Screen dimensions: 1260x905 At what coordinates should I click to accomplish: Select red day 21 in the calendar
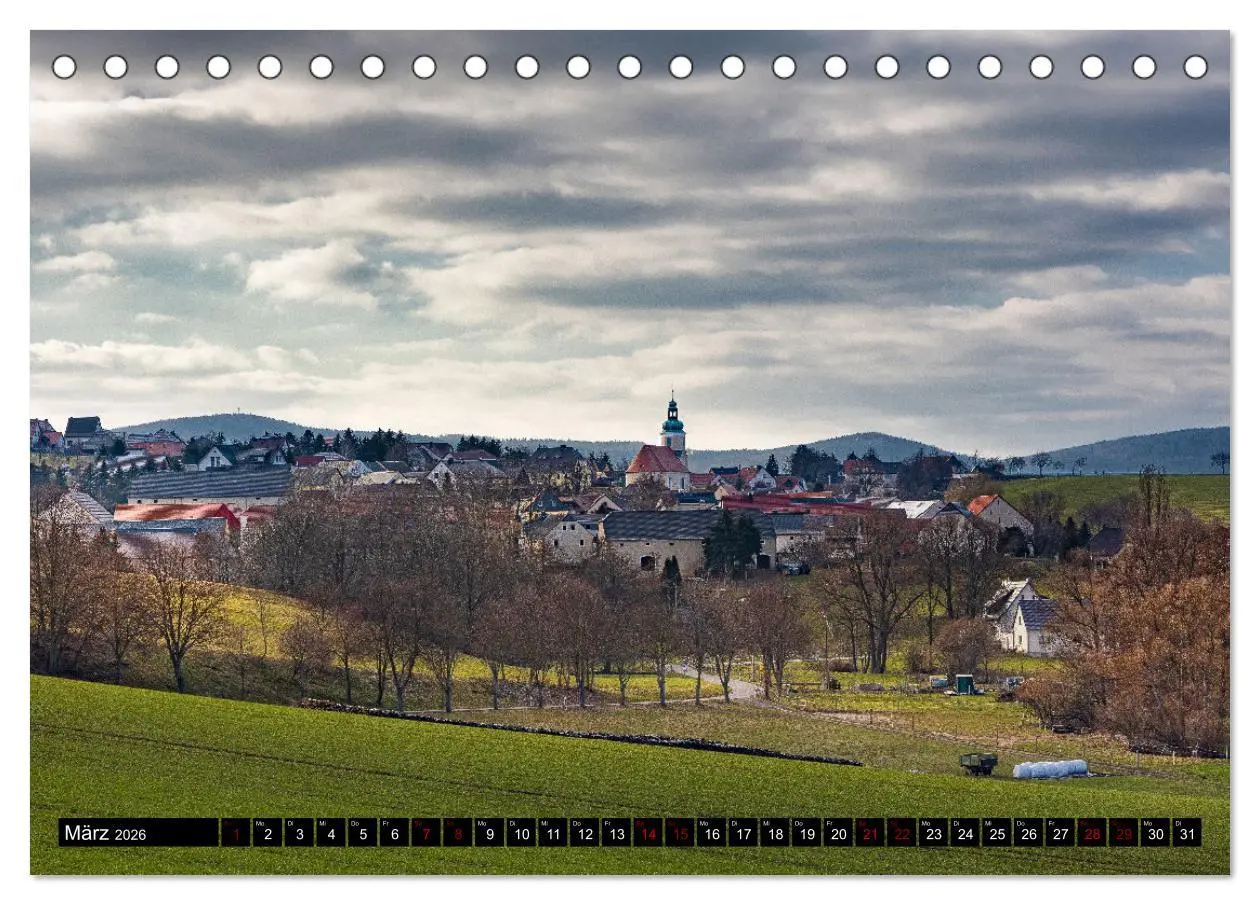pos(870,833)
